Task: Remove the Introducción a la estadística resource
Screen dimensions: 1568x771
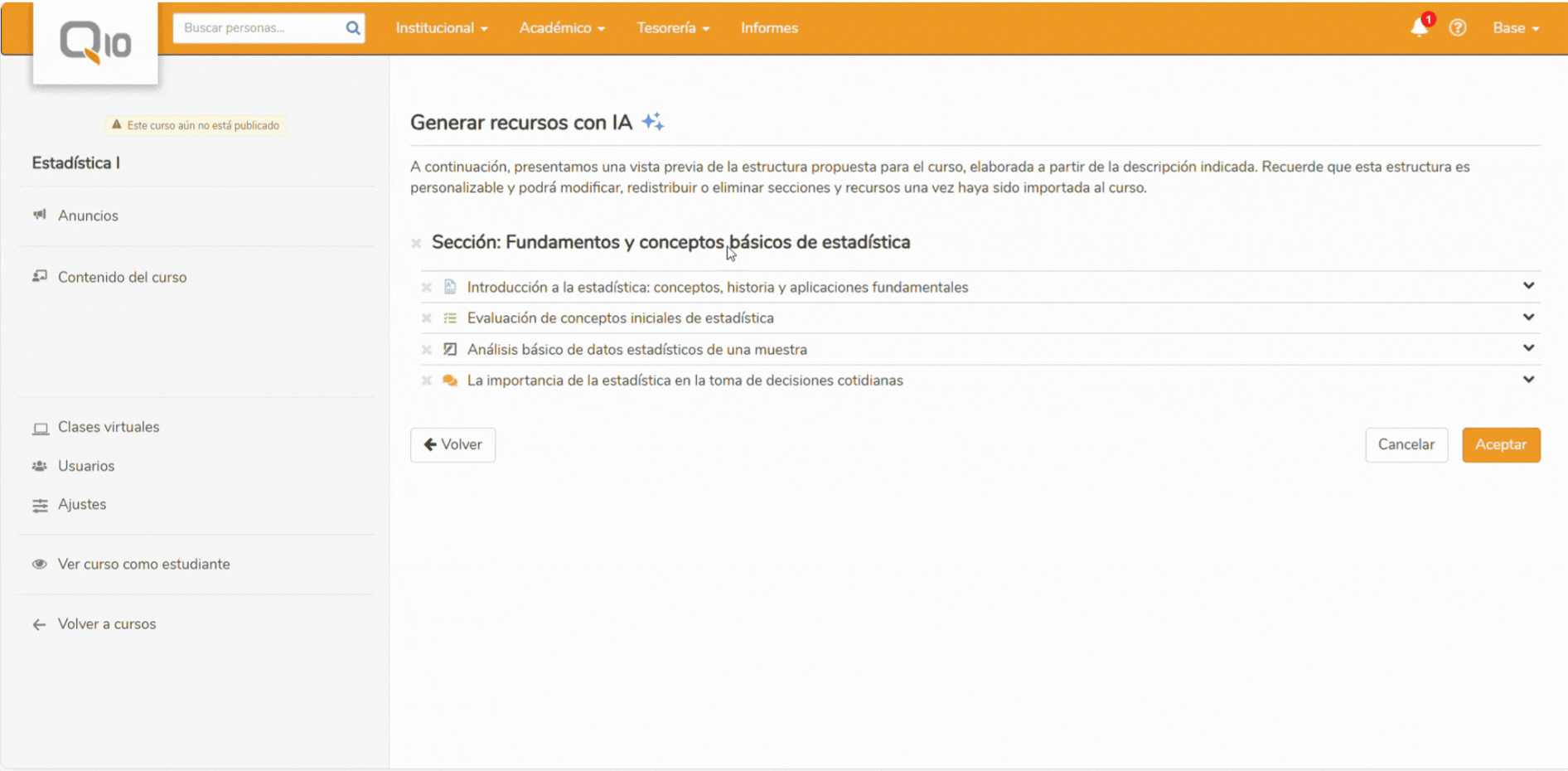Action: coord(427,288)
